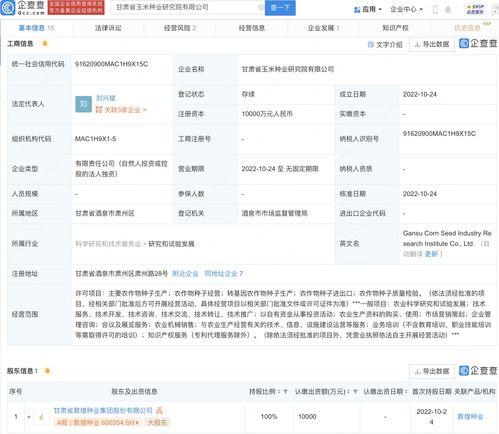Viewport: 499px width, 434px height.
Task: Open the 同地址企业 7 link
Action: 224,274
